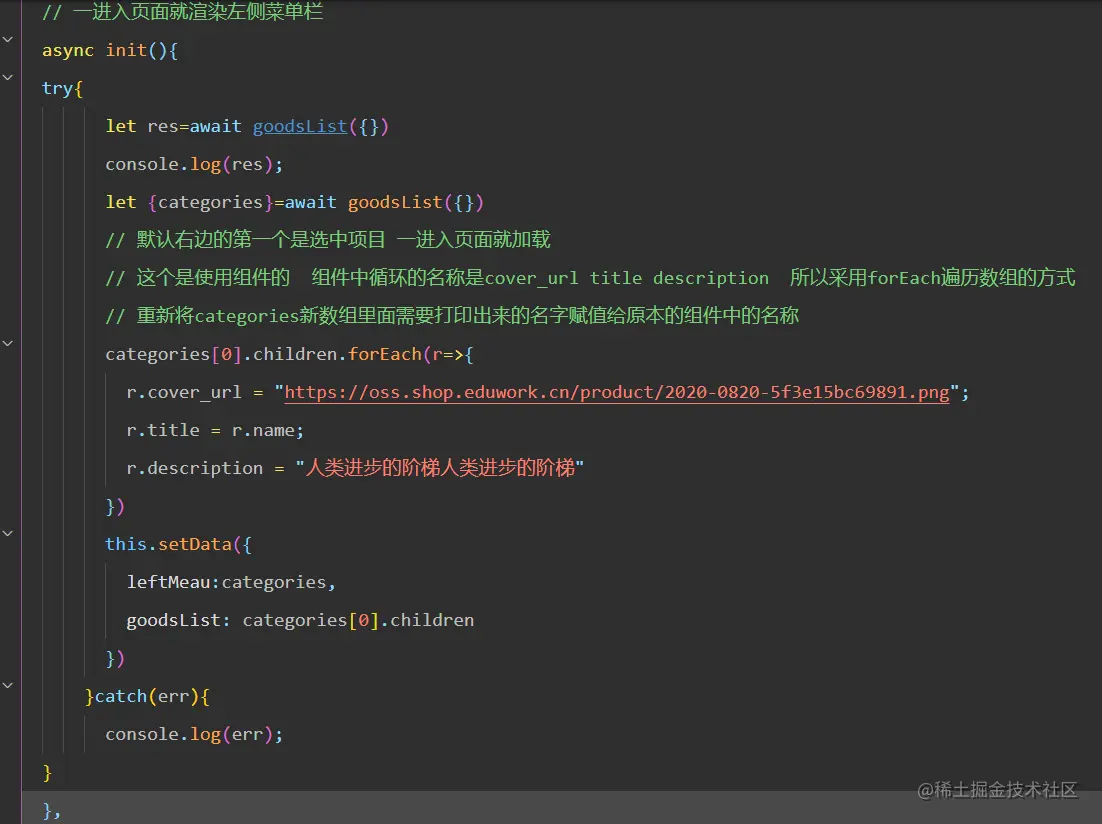Collapse the async init() function fold arrow
The image size is (1102, 824).
click(8, 39)
